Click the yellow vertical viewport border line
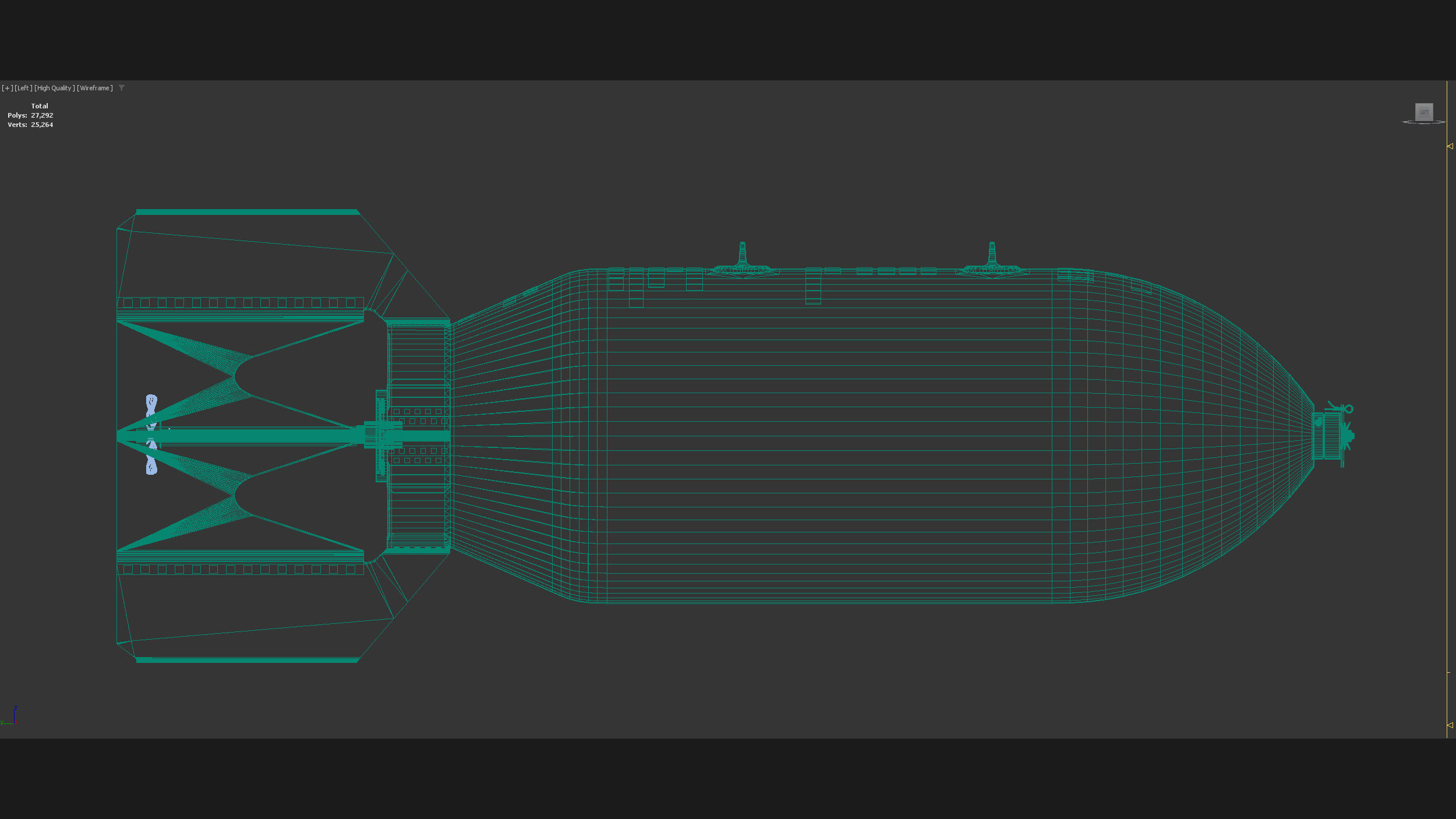The height and width of the screenshot is (819, 1456). point(1447,408)
